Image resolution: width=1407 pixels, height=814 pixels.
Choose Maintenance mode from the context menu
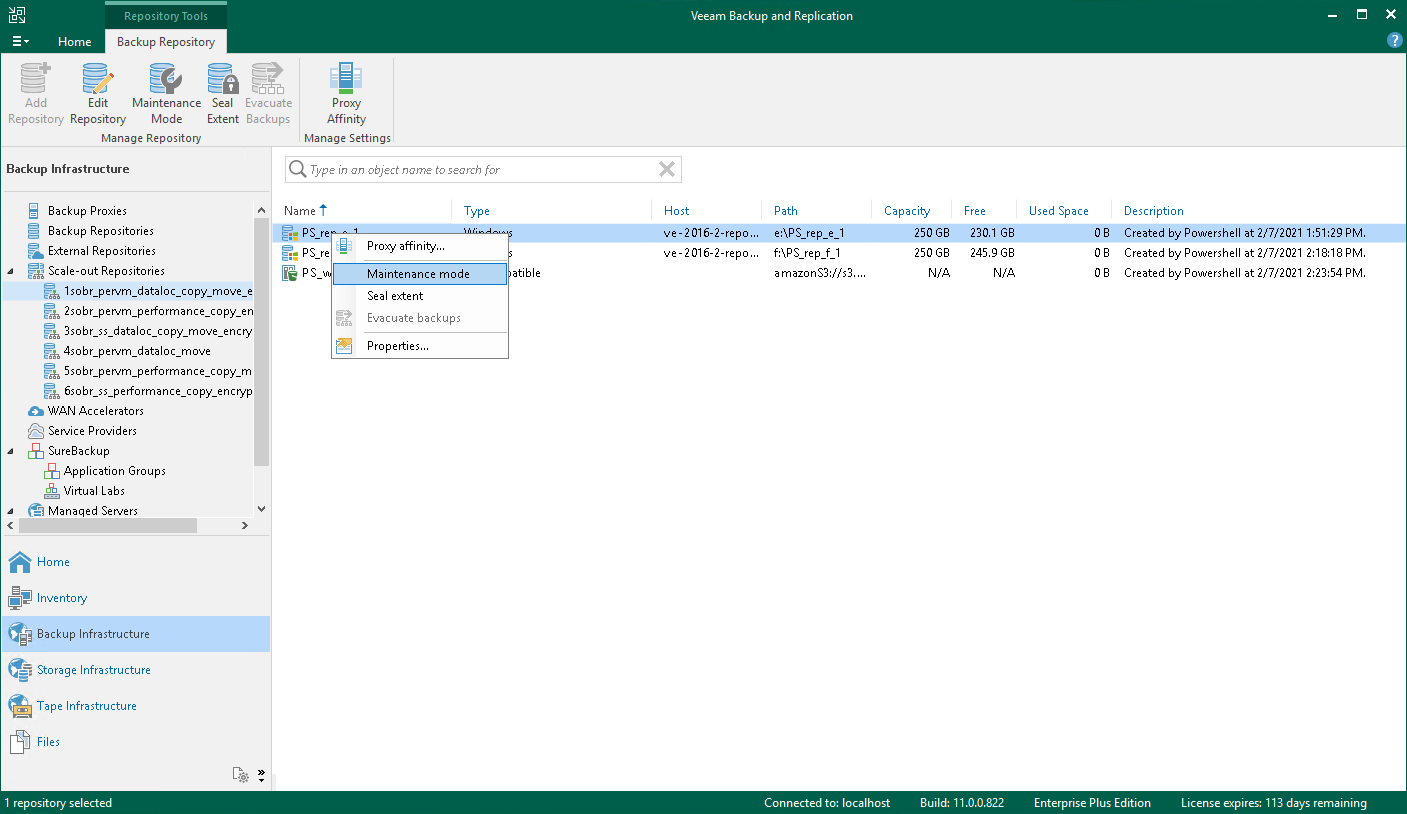point(420,274)
